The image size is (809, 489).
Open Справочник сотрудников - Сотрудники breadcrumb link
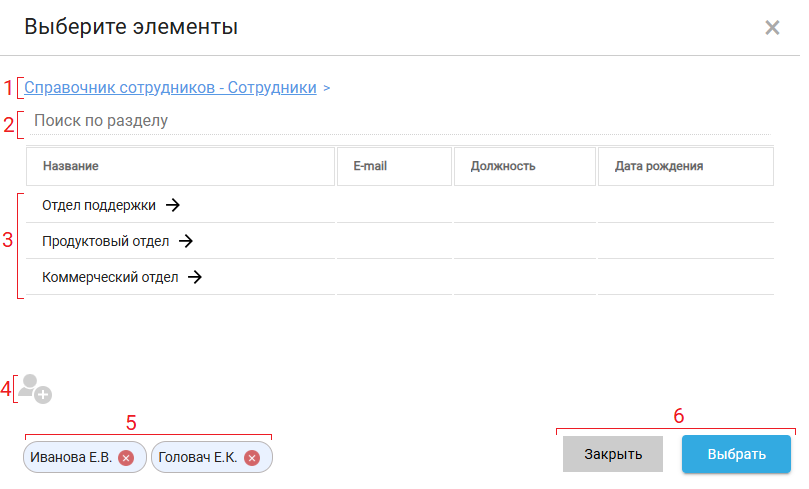click(x=170, y=88)
